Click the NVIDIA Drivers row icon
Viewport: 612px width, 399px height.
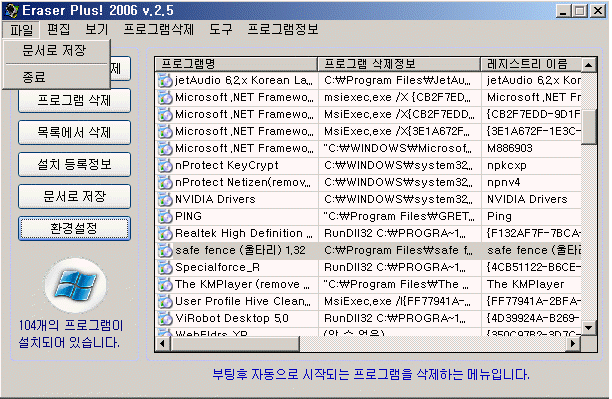(165, 200)
